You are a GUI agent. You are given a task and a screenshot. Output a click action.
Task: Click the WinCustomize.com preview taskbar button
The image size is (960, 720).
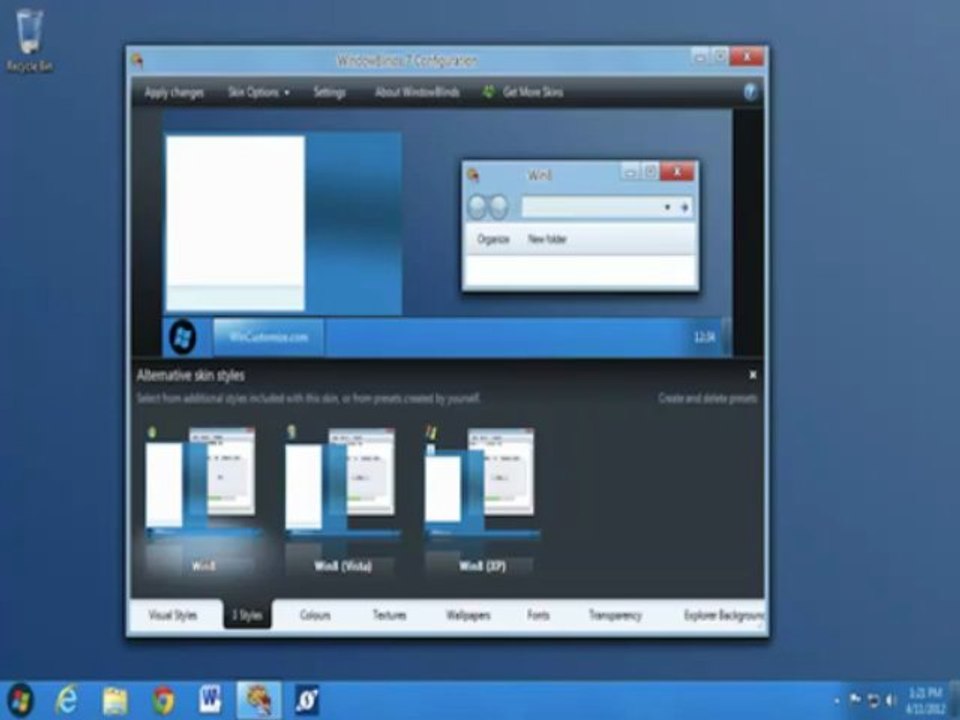(268, 337)
